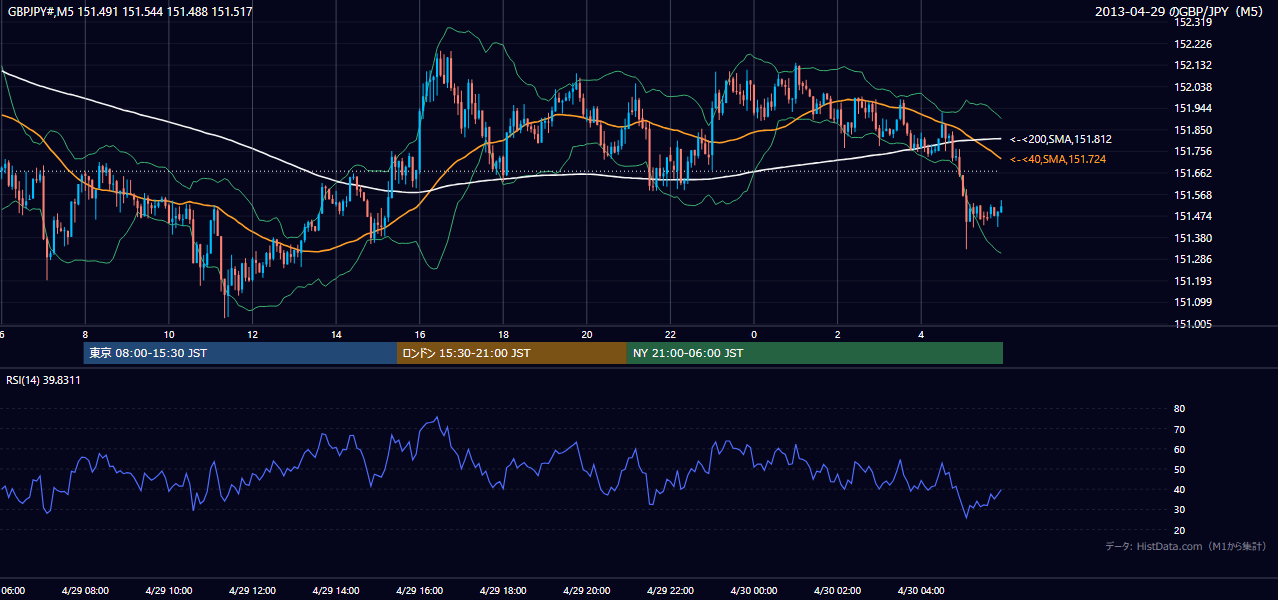Click the date label 4/29 18:00
Viewport: 1278px width, 600px height.
tap(503, 590)
